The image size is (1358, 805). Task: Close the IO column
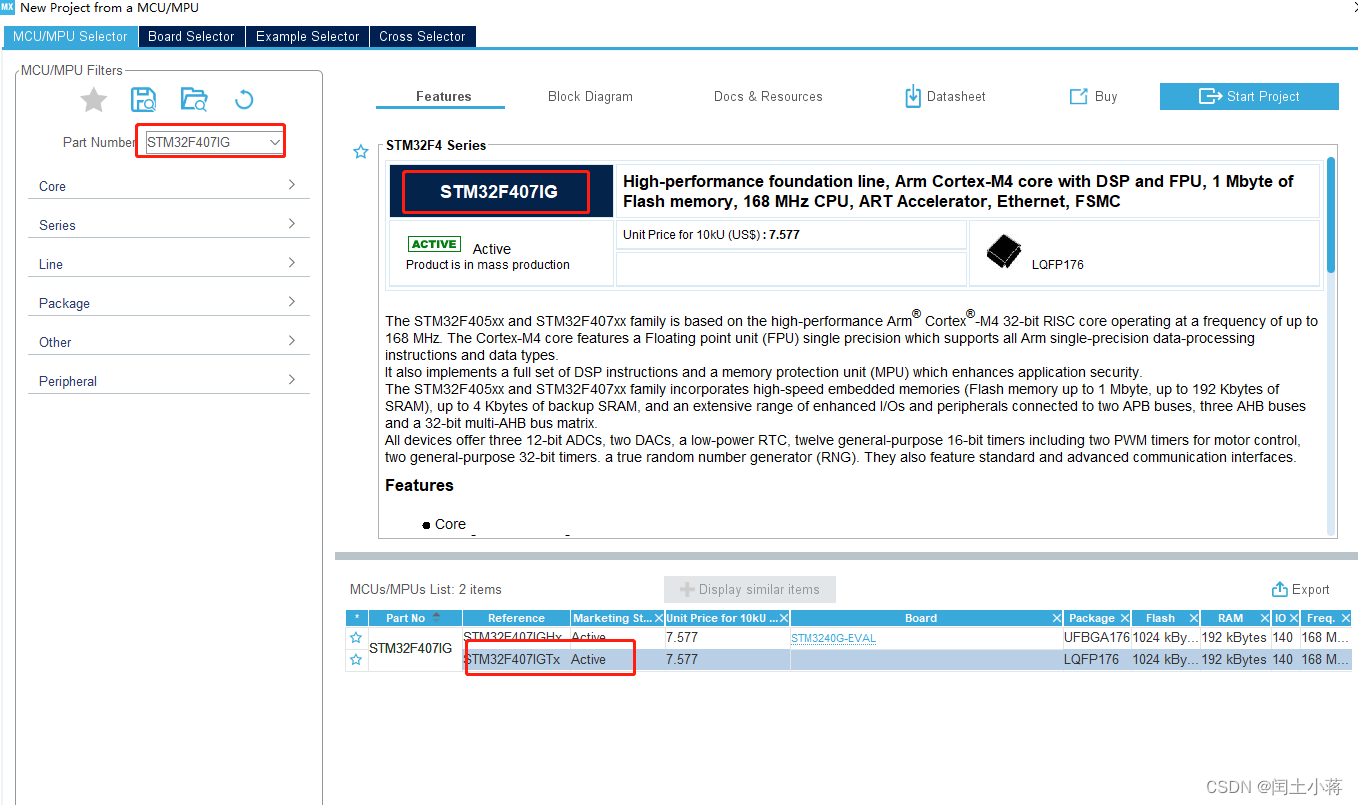pyautogui.click(x=1295, y=618)
